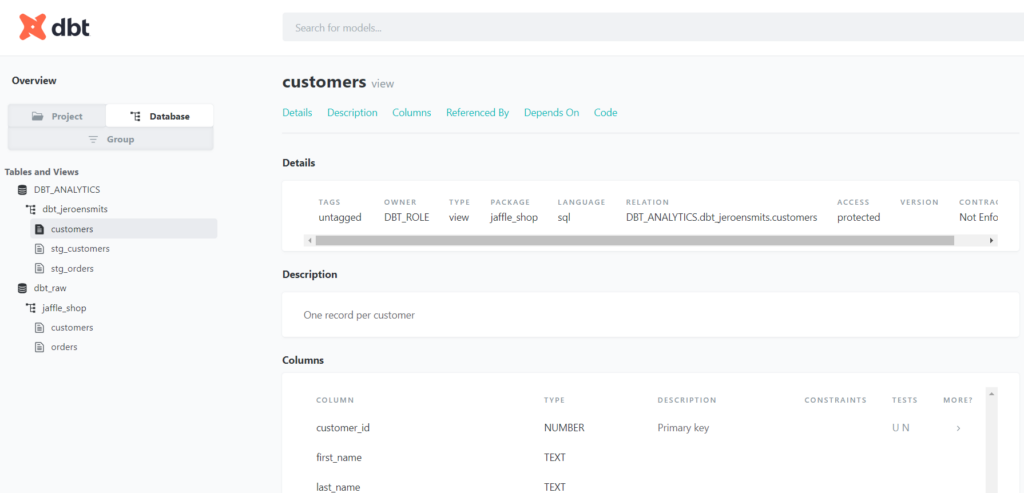
Task: Click the stg_orders document icon
Action: [x=39, y=268]
